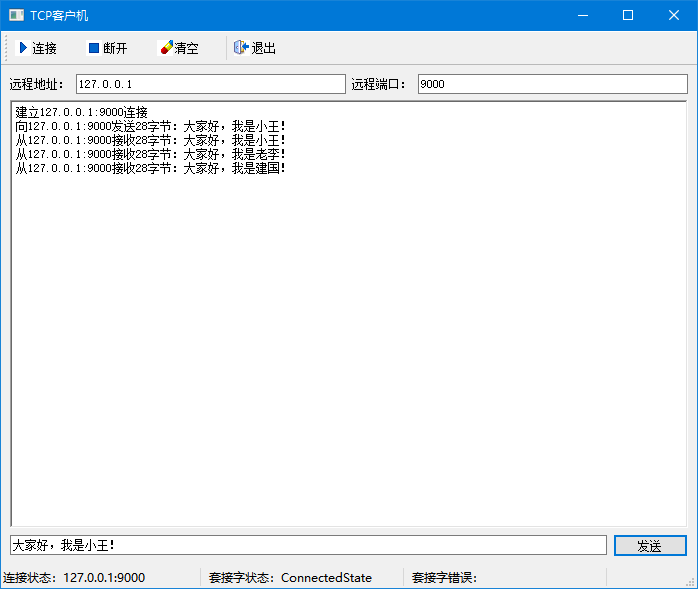Click the 退出 exit toolbar button
698x589 pixels.
point(255,48)
